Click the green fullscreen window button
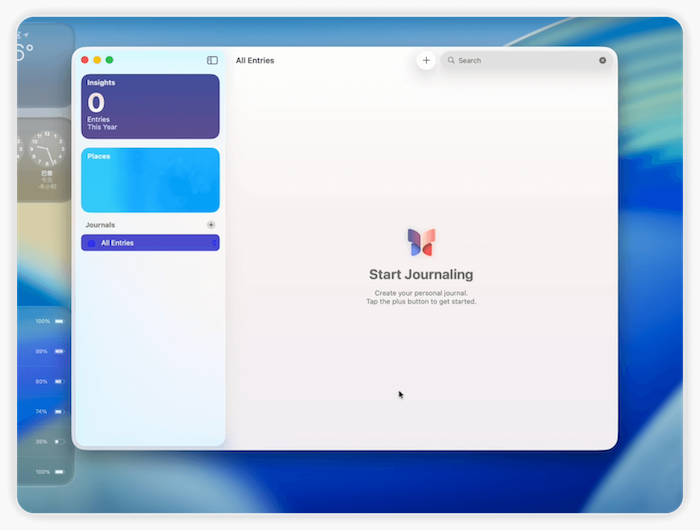This screenshot has width=700, height=530. point(109,61)
